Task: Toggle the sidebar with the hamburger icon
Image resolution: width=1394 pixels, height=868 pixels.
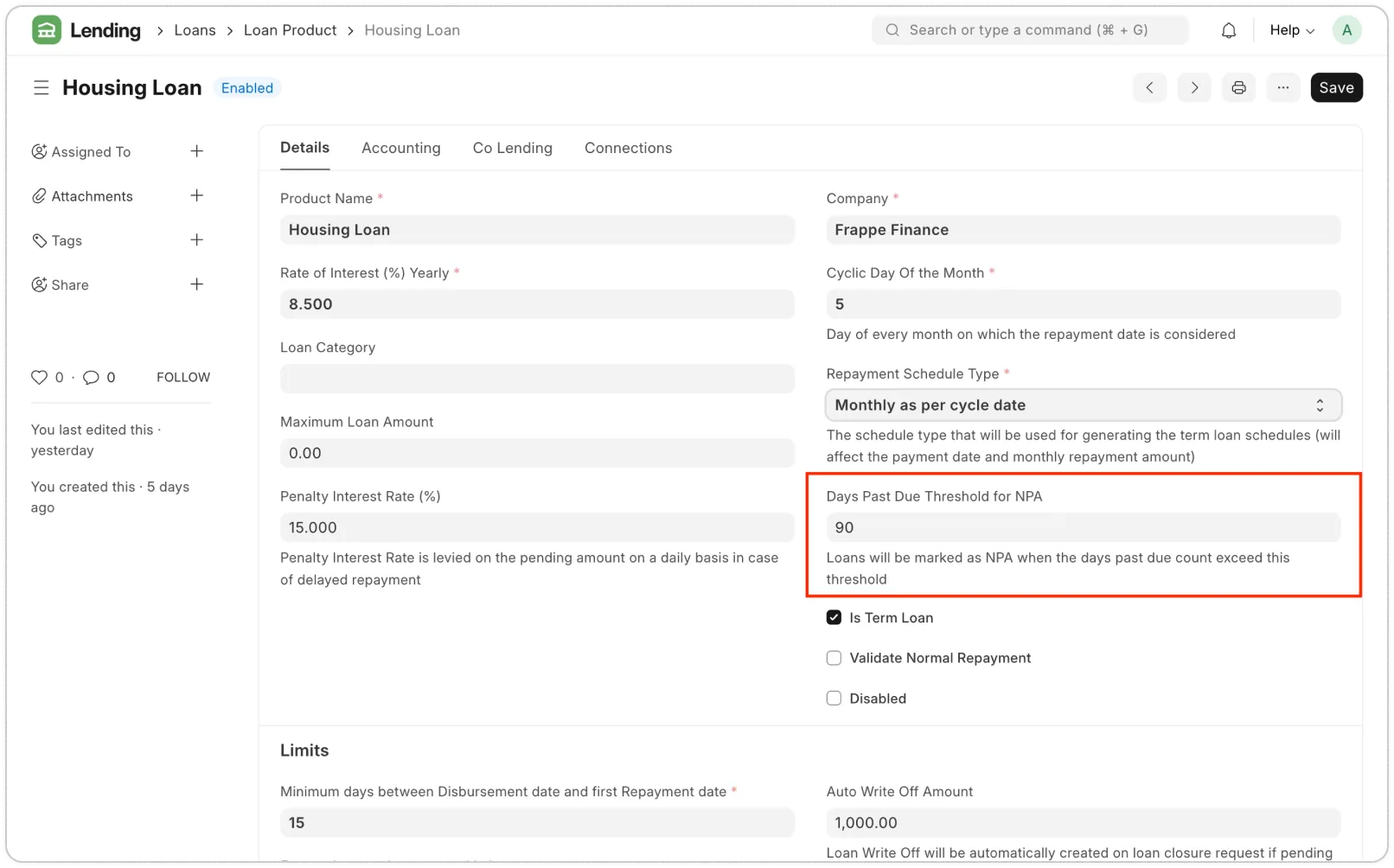Action: [41, 87]
